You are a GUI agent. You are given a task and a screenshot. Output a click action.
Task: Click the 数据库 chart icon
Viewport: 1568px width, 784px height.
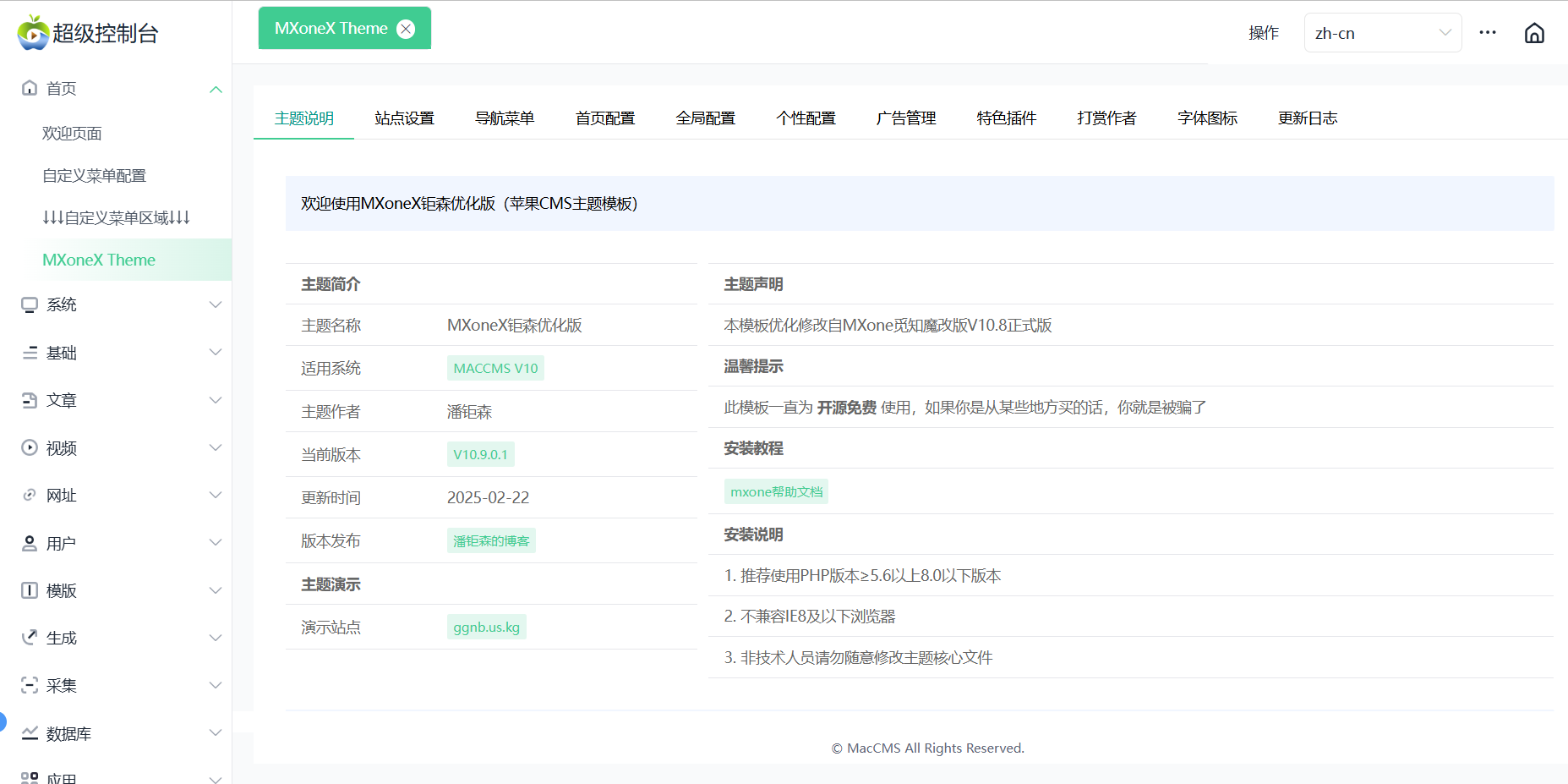(x=30, y=733)
